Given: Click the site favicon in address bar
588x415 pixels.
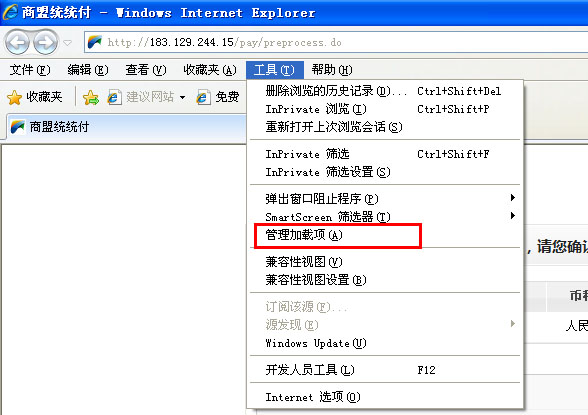Looking at the screenshot, I should [x=95, y=42].
